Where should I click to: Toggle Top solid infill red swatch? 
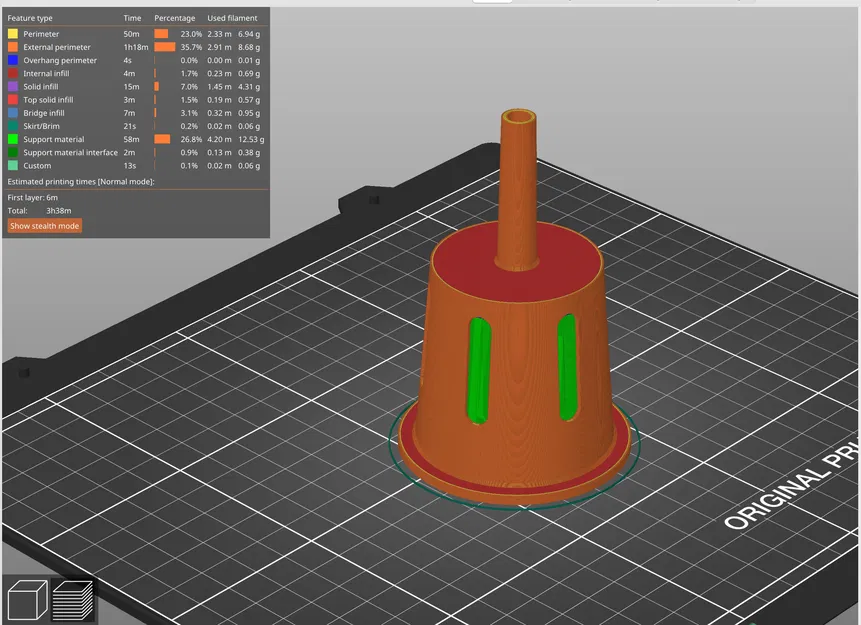(x=13, y=100)
